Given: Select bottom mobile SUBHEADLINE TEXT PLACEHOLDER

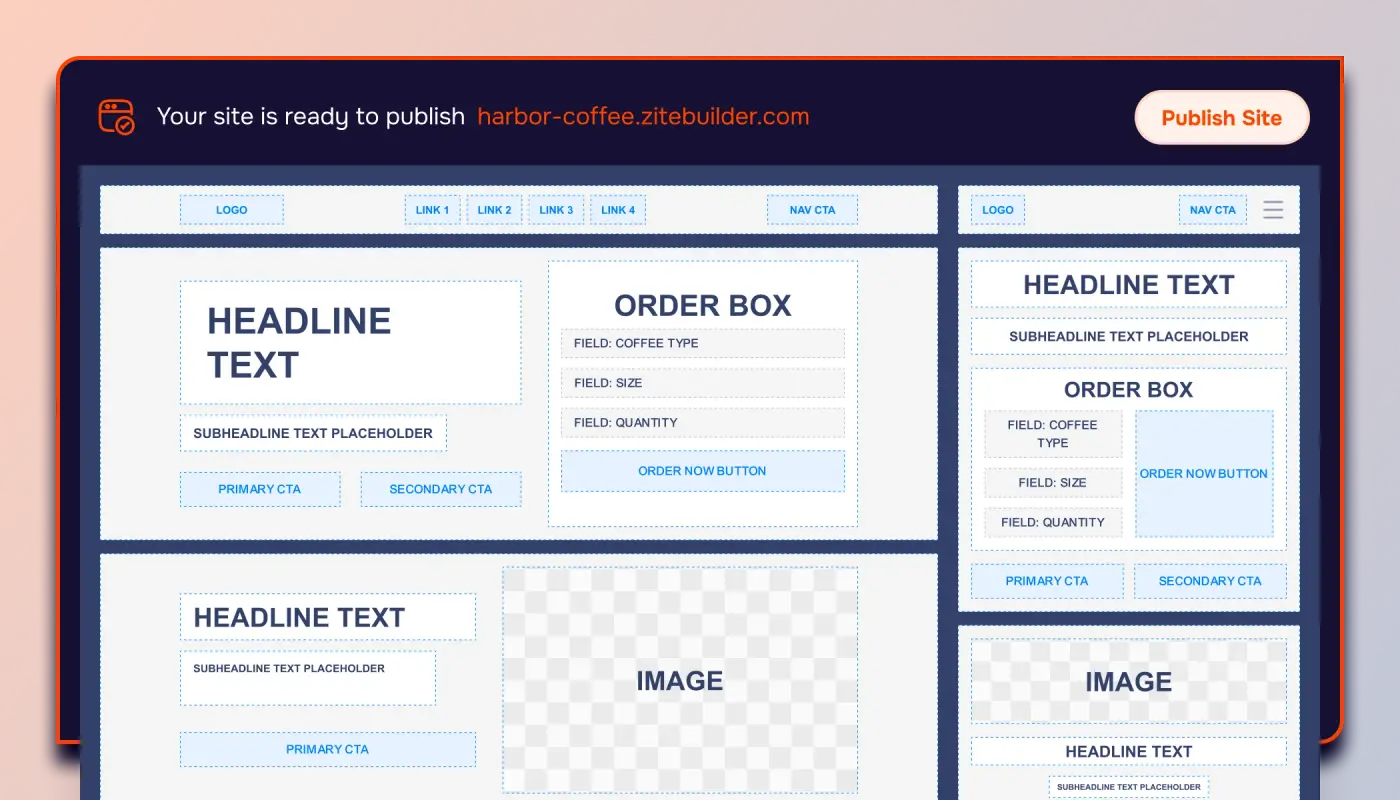Looking at the screenshot, I should tap(1129, 787).
